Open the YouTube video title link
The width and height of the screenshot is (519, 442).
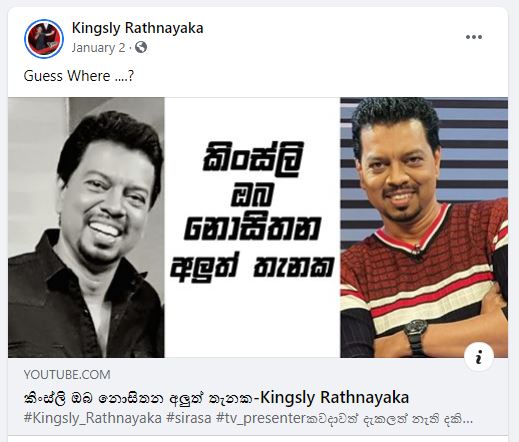tap(217, 398)
